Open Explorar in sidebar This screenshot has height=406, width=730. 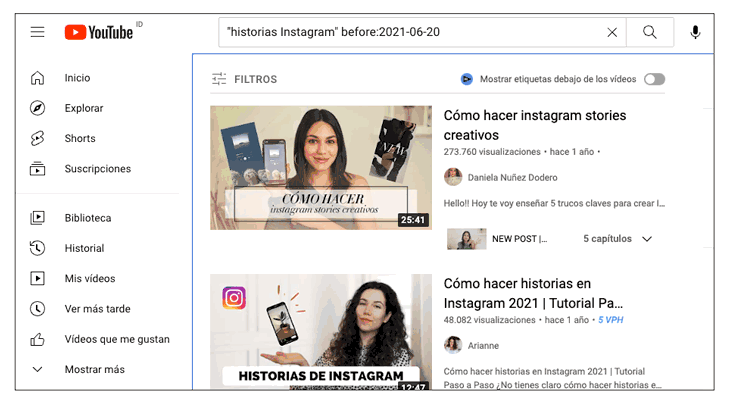point(84,108)
